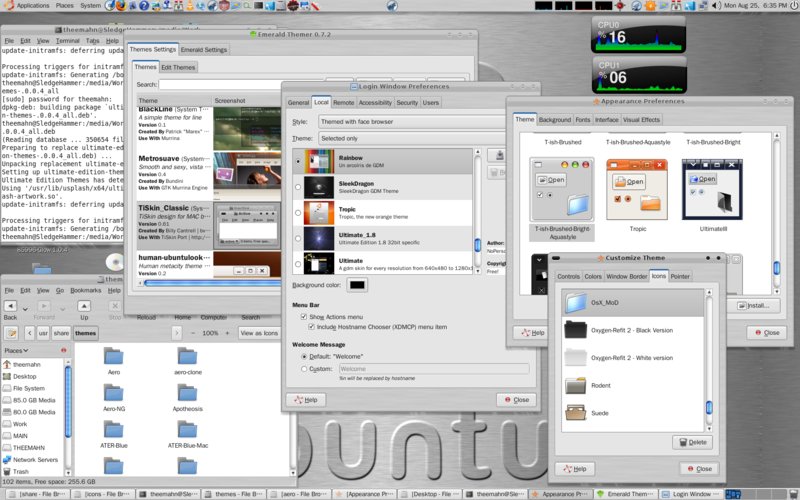The height and width of the screenshot is (500, 800).
Task: Open the Fonts tab in Appearance Preferences
Action: [x=583, y=119]
